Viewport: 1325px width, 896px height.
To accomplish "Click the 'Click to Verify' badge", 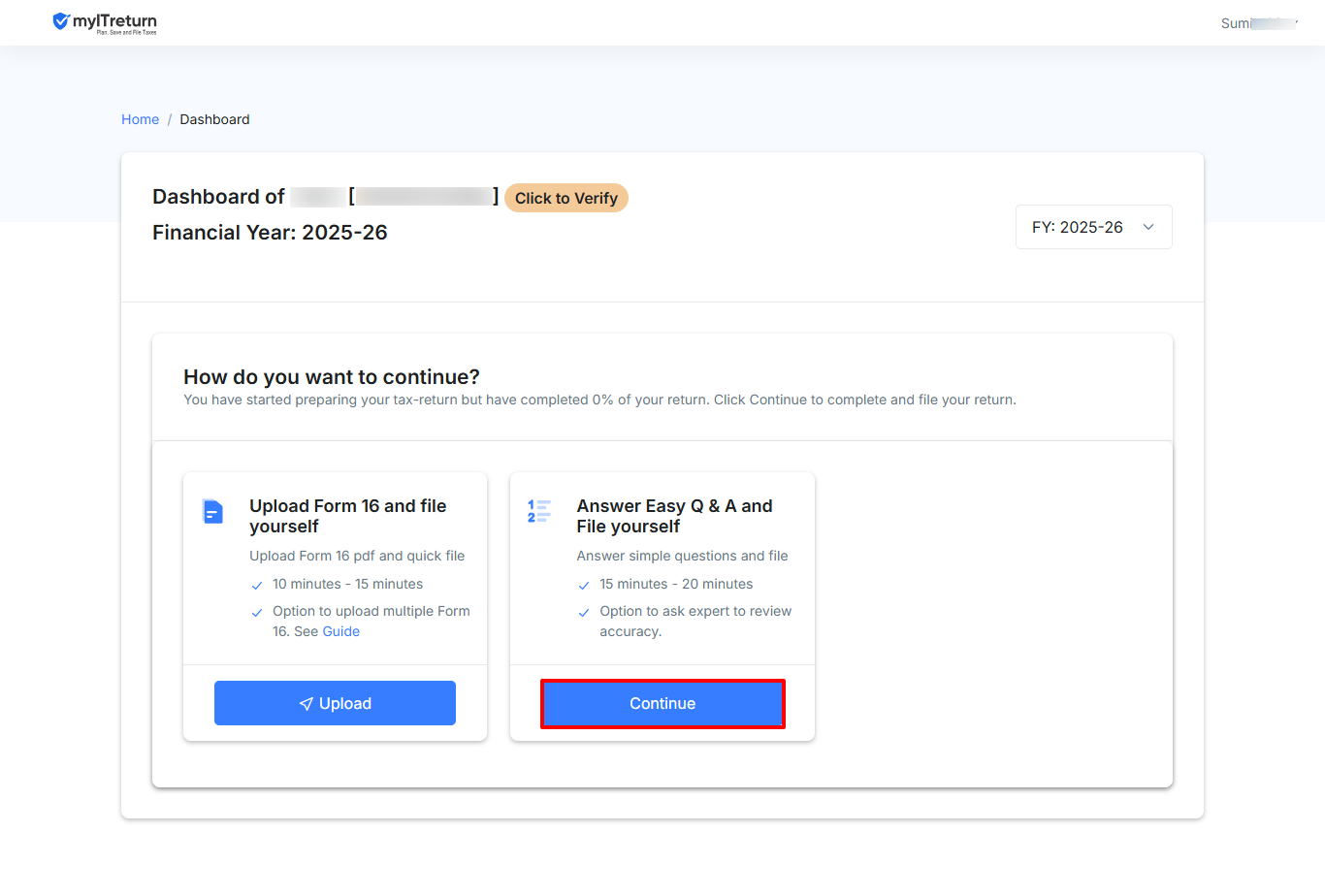I will [x=566, y=198].
